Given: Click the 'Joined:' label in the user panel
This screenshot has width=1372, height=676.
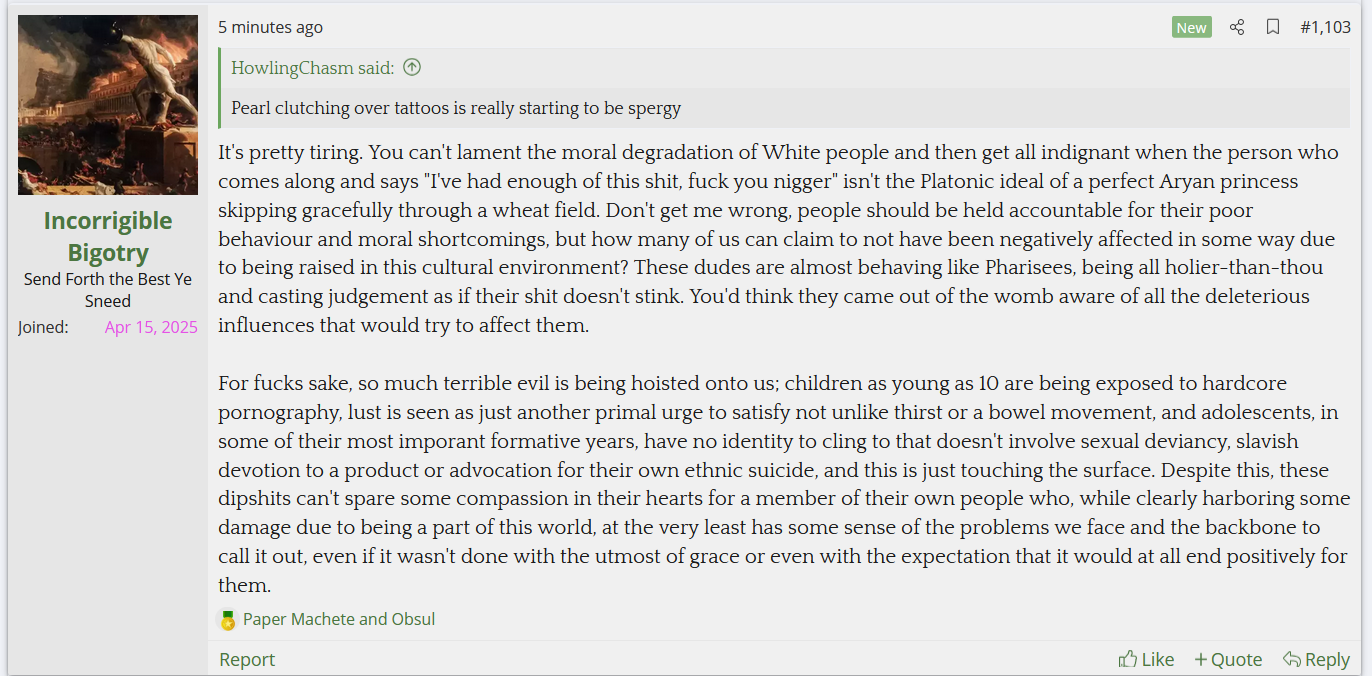Looking at the screenshot, I should click(x=43, y=327).
